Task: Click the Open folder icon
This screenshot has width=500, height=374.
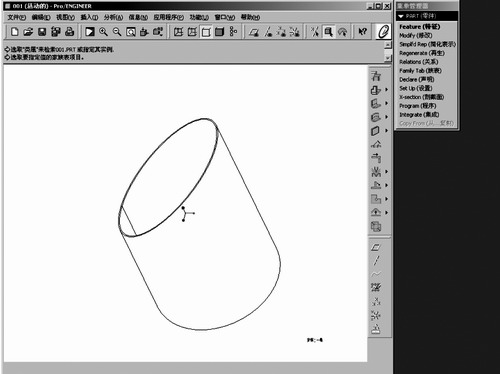Action: pyautogui.click(x=28, y=32)
